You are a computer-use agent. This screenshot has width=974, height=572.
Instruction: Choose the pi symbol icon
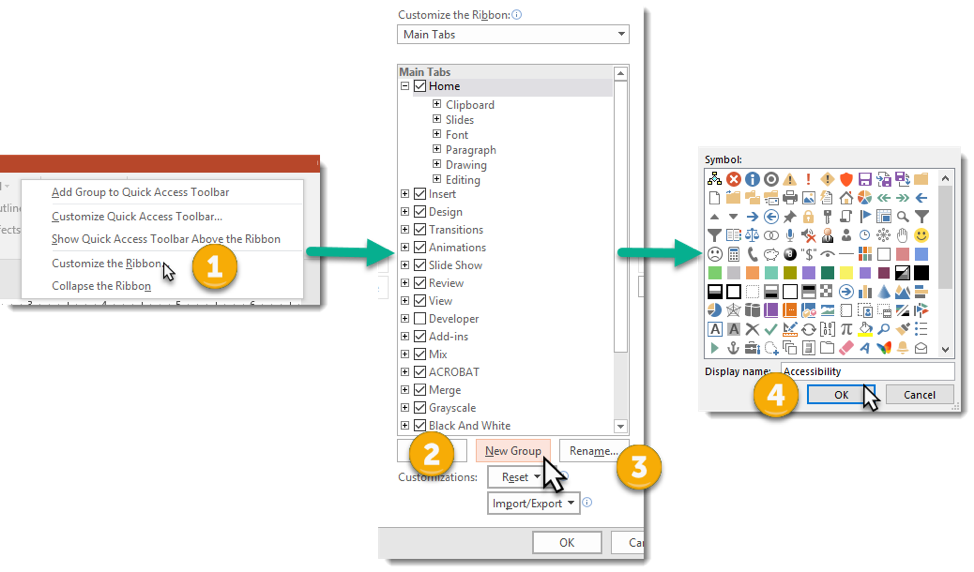point(846,329)
